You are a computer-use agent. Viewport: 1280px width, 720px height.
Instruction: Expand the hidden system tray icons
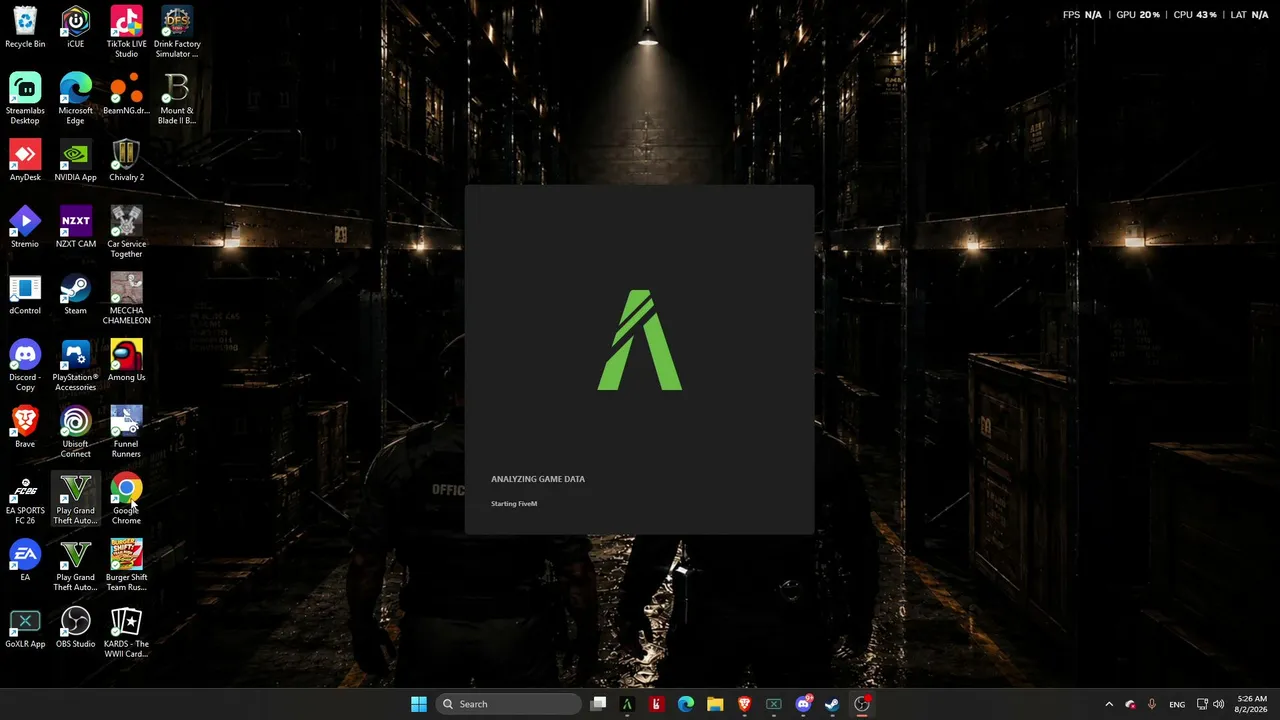pyautogui.click(x=1109, y=704)
